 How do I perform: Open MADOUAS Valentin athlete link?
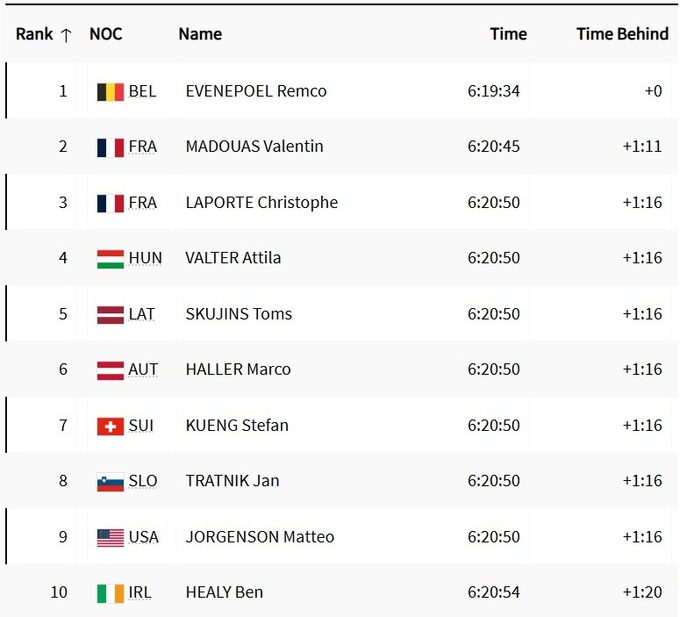coord(254,146)
